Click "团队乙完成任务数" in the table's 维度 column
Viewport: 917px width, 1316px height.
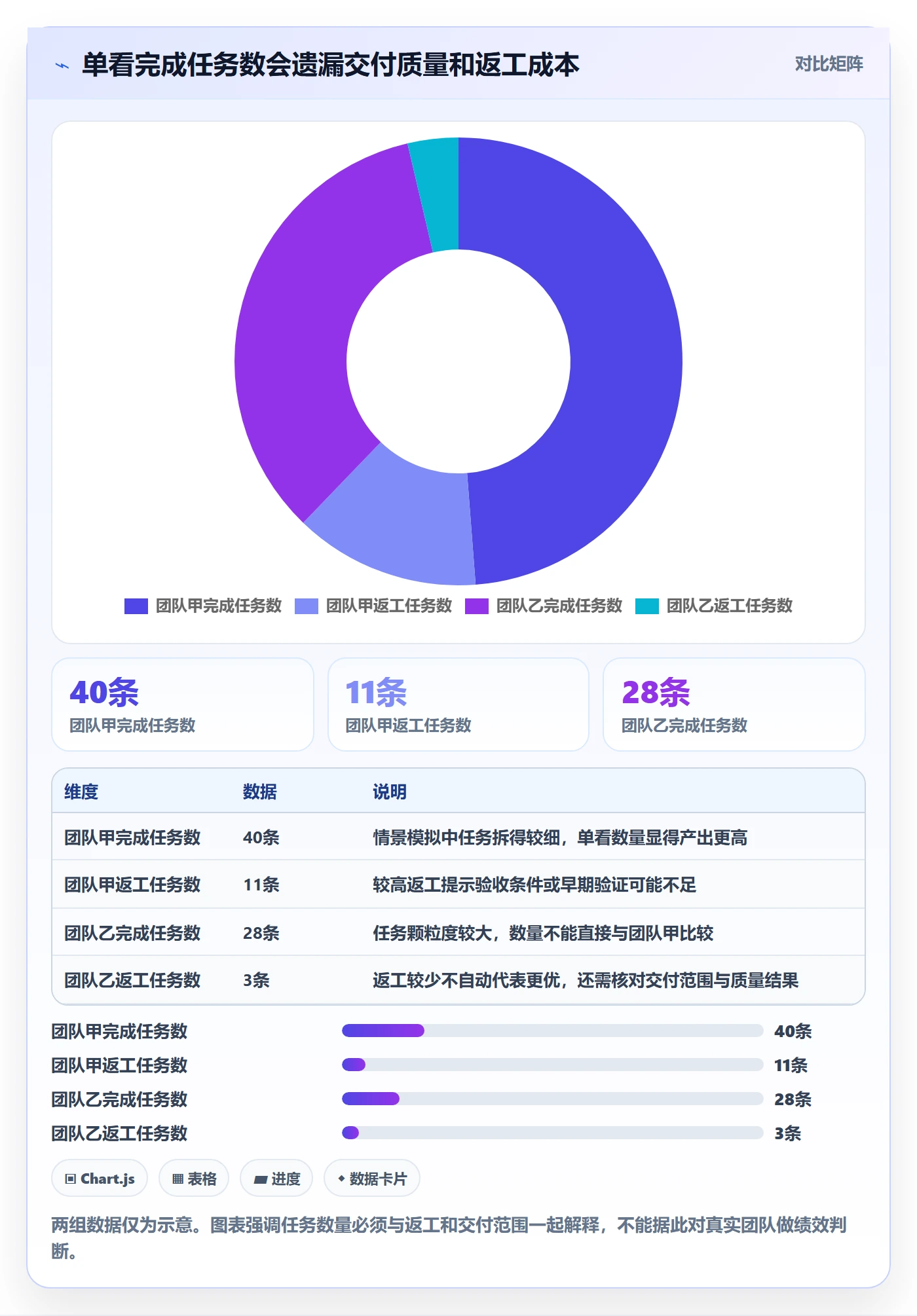click(x=132, y=932)
